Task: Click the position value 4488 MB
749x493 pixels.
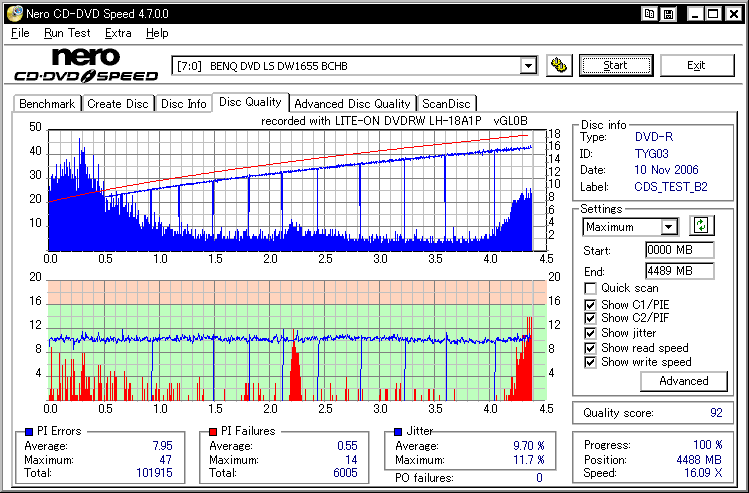Action: pyautogui.click(x=699, y=460)
